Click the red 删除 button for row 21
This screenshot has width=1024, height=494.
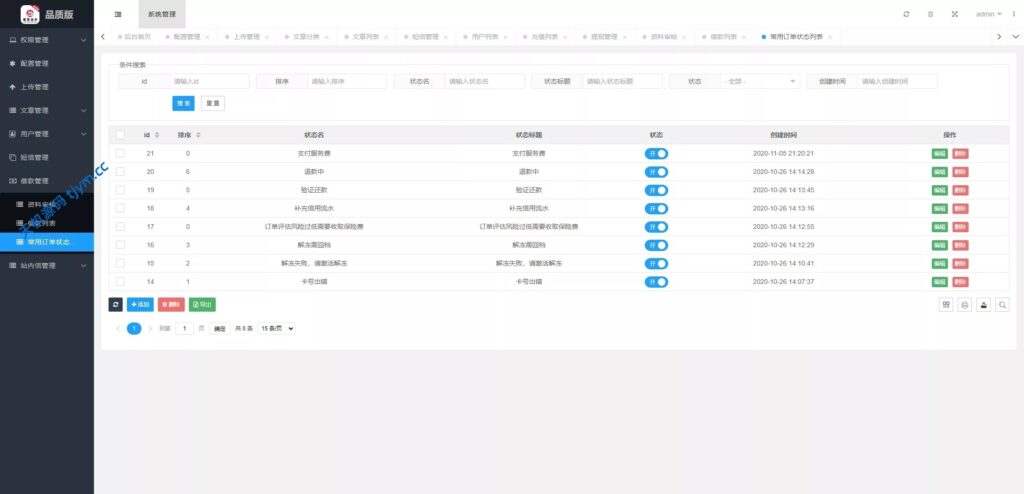click(960, 153)
